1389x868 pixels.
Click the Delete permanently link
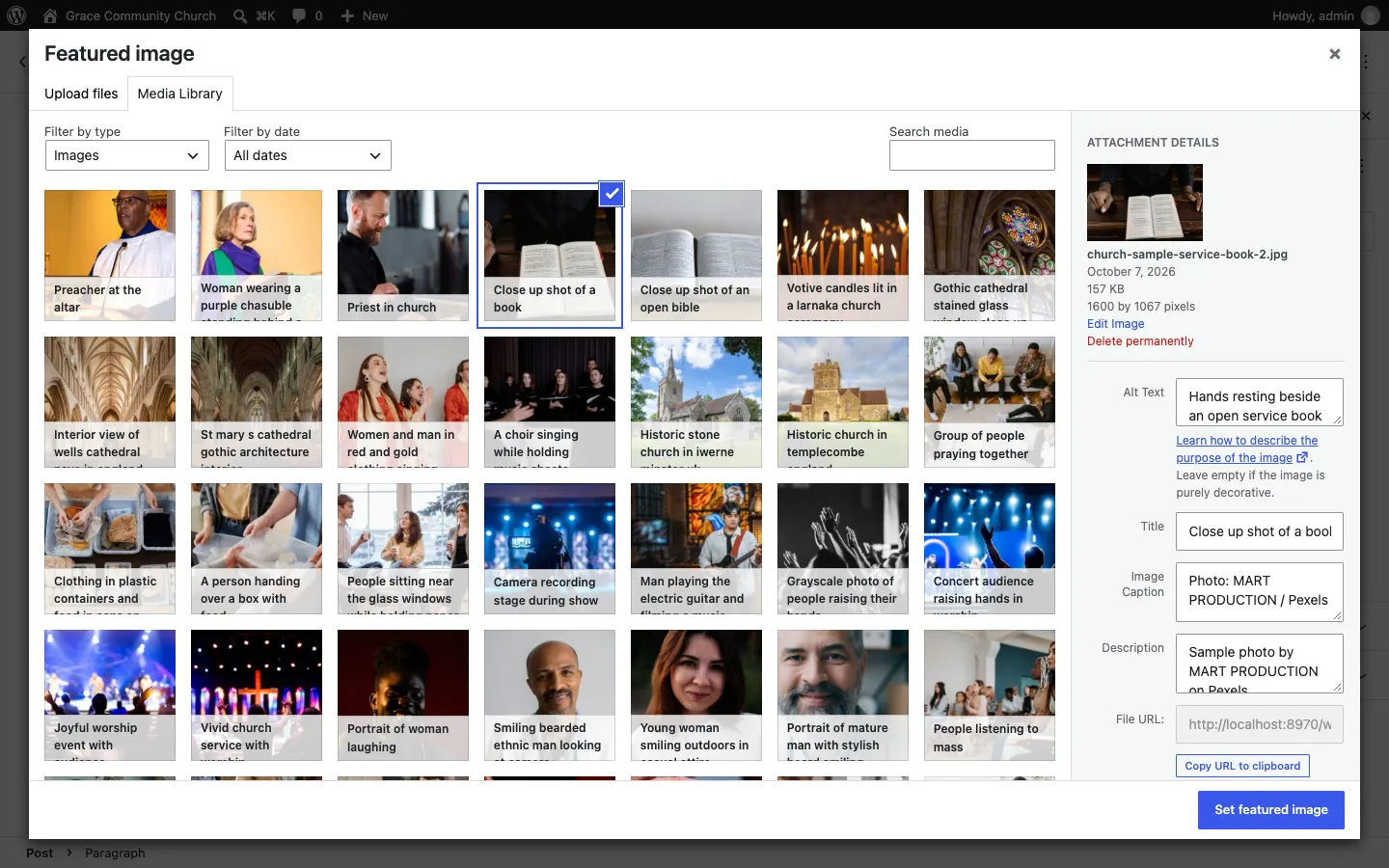coord(1140,341)
